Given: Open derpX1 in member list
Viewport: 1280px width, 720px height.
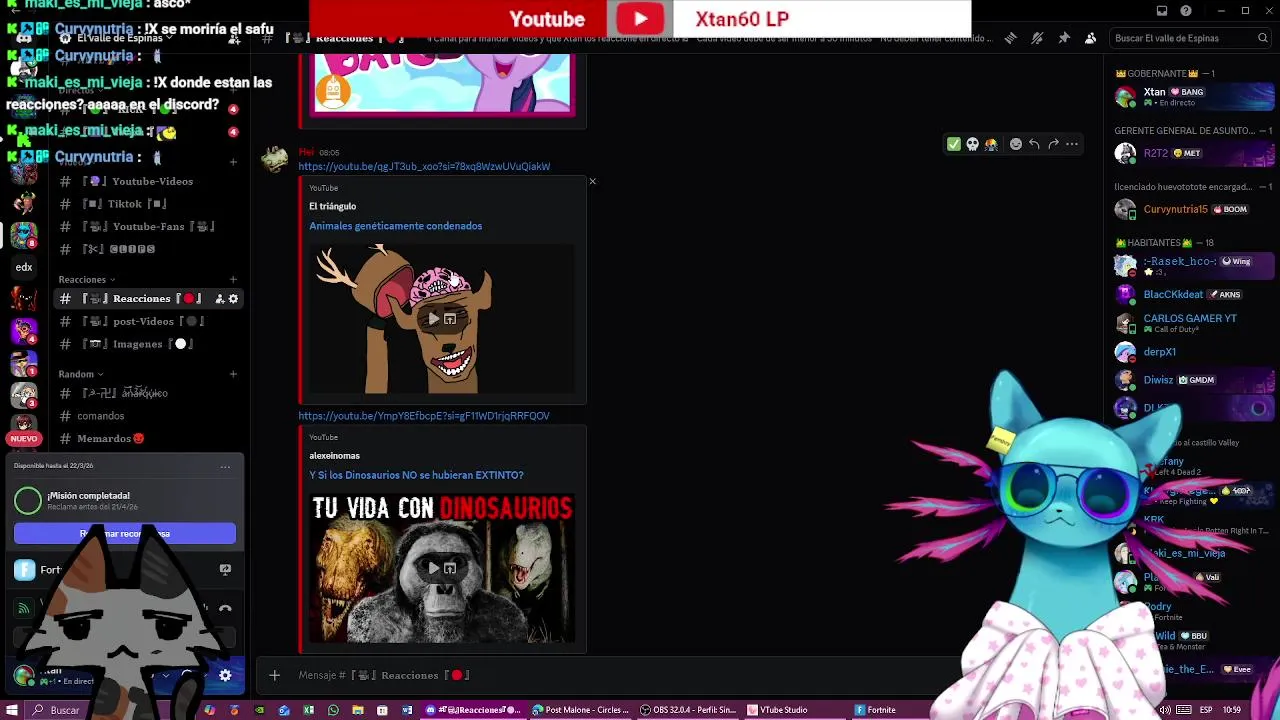Looking at the screenshot, I should coord(1195,352).
